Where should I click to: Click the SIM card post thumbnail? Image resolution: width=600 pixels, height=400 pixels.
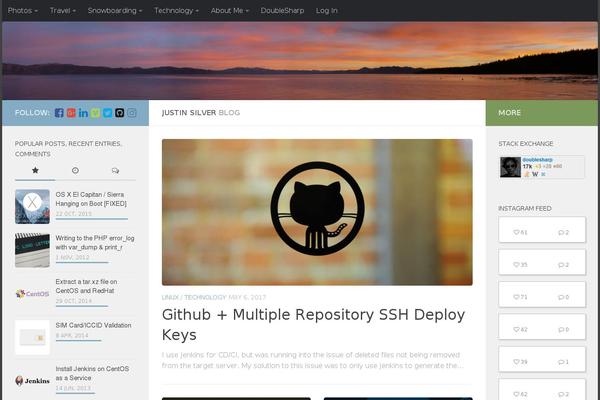[33, 337]
